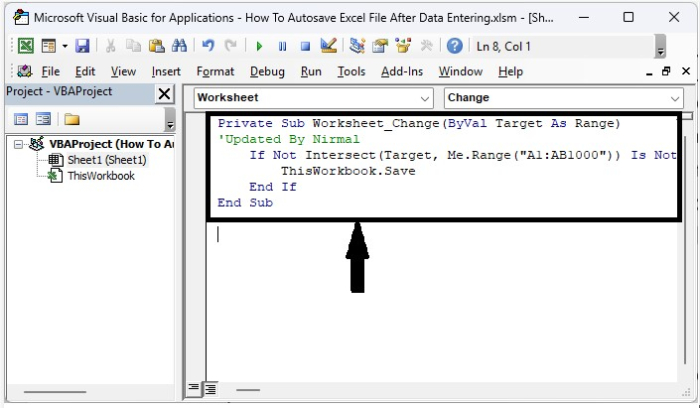The image size is (700, 408).
Task: Switch to Procedure View button
Action: [x=193, y=388]
